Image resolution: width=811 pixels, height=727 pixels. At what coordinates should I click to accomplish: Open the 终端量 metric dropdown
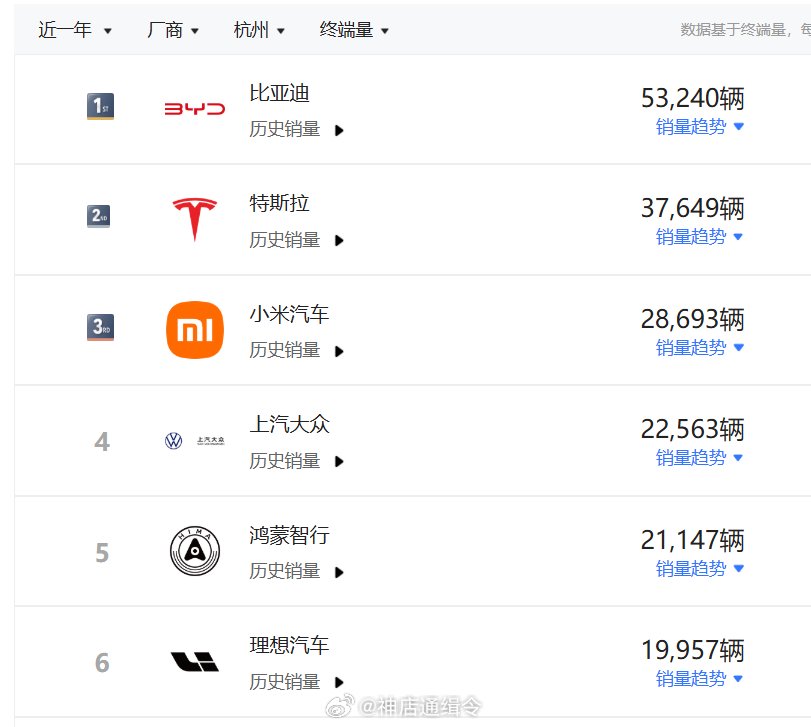pos(354,30)
